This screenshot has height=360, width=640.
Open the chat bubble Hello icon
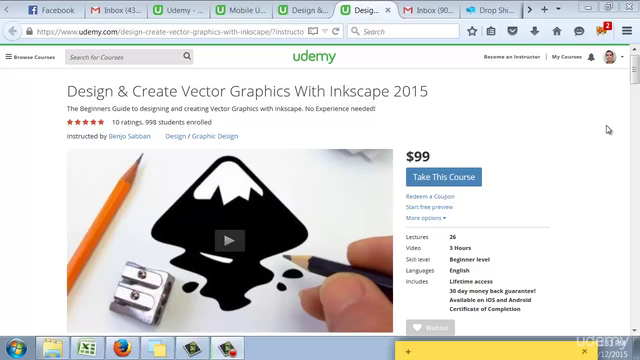(579, 31)
